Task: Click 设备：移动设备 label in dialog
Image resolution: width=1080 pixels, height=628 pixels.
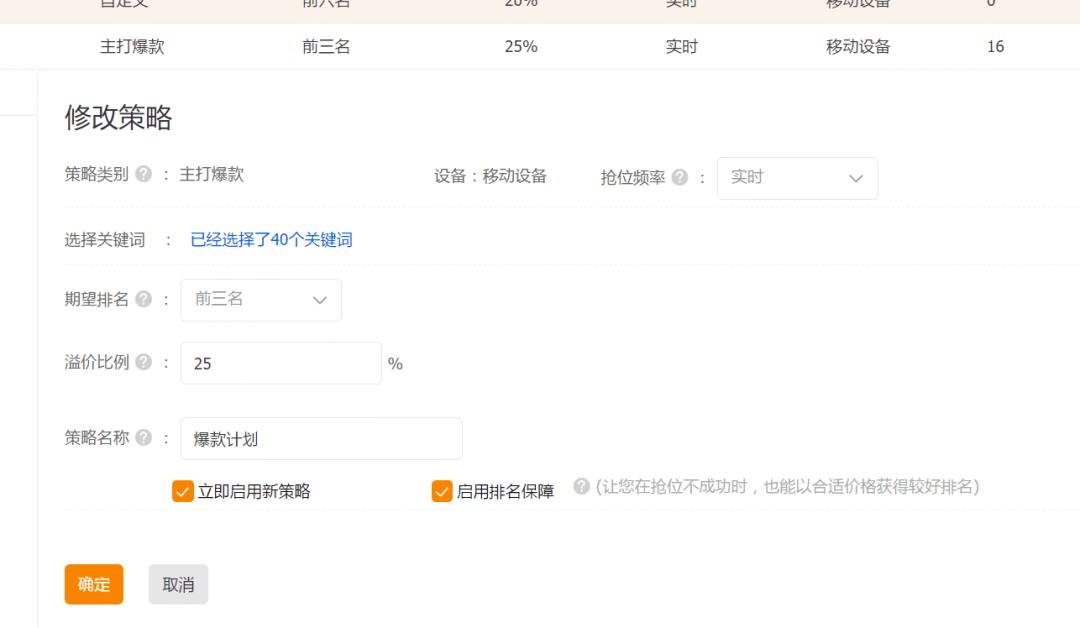Action: pyautogui.click(x=490, y=176)
